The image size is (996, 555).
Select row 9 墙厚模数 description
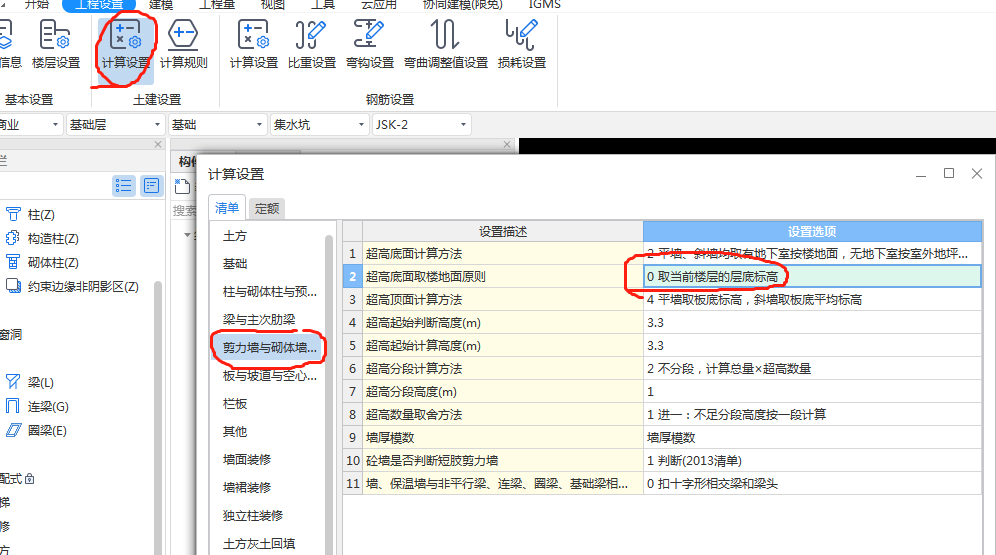(x=502, y=438)
